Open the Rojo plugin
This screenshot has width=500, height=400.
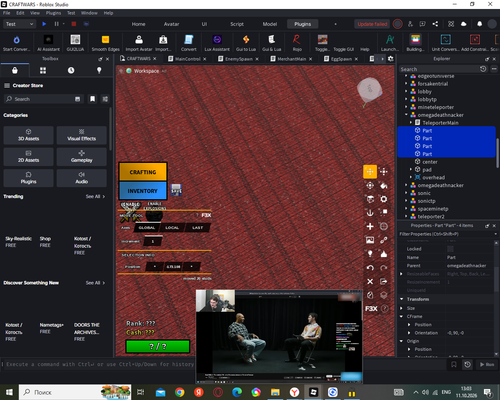tap(297, 43)
